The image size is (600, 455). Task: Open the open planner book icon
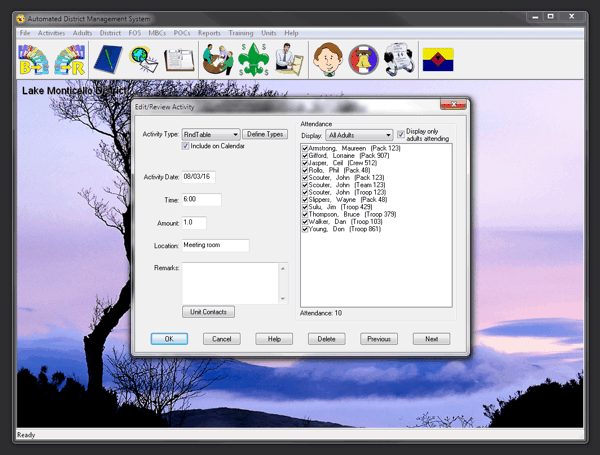179,60
